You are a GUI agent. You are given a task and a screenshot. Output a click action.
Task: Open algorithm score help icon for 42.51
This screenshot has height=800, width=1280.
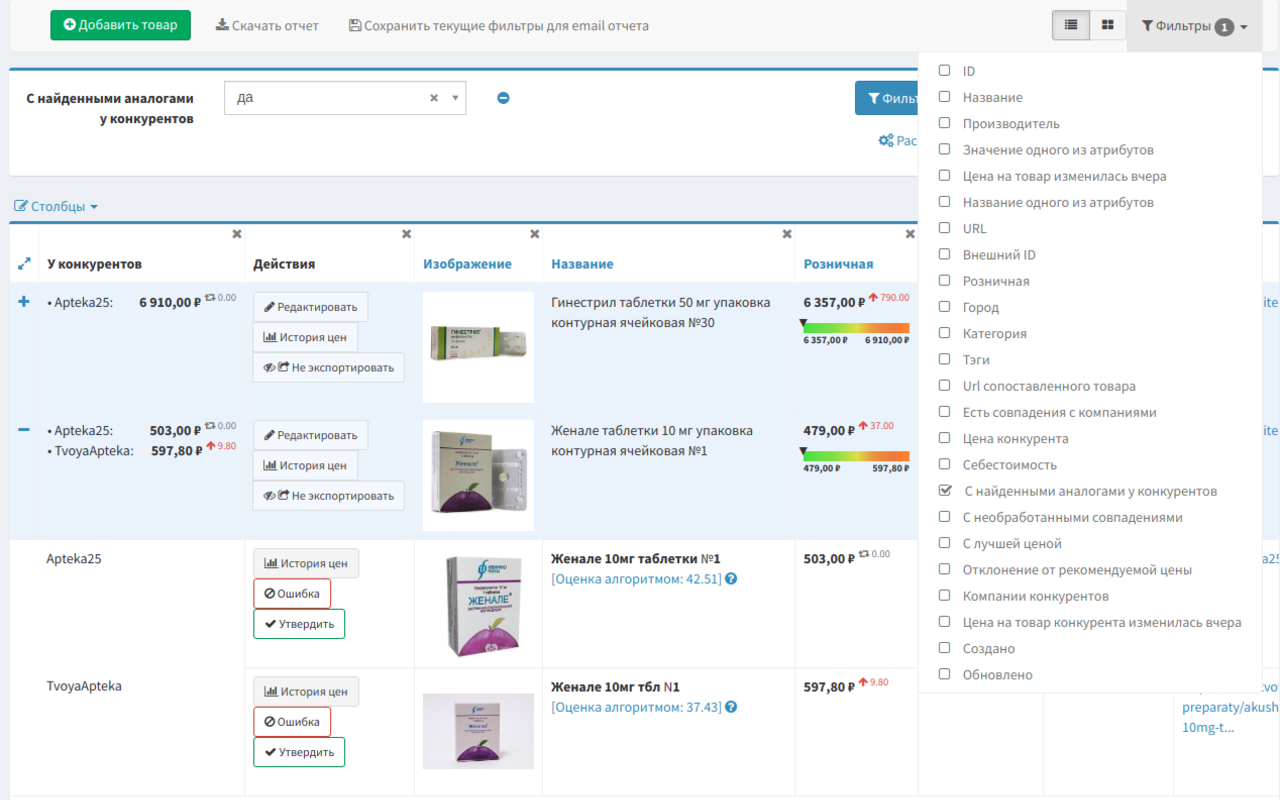coord(731,579)
